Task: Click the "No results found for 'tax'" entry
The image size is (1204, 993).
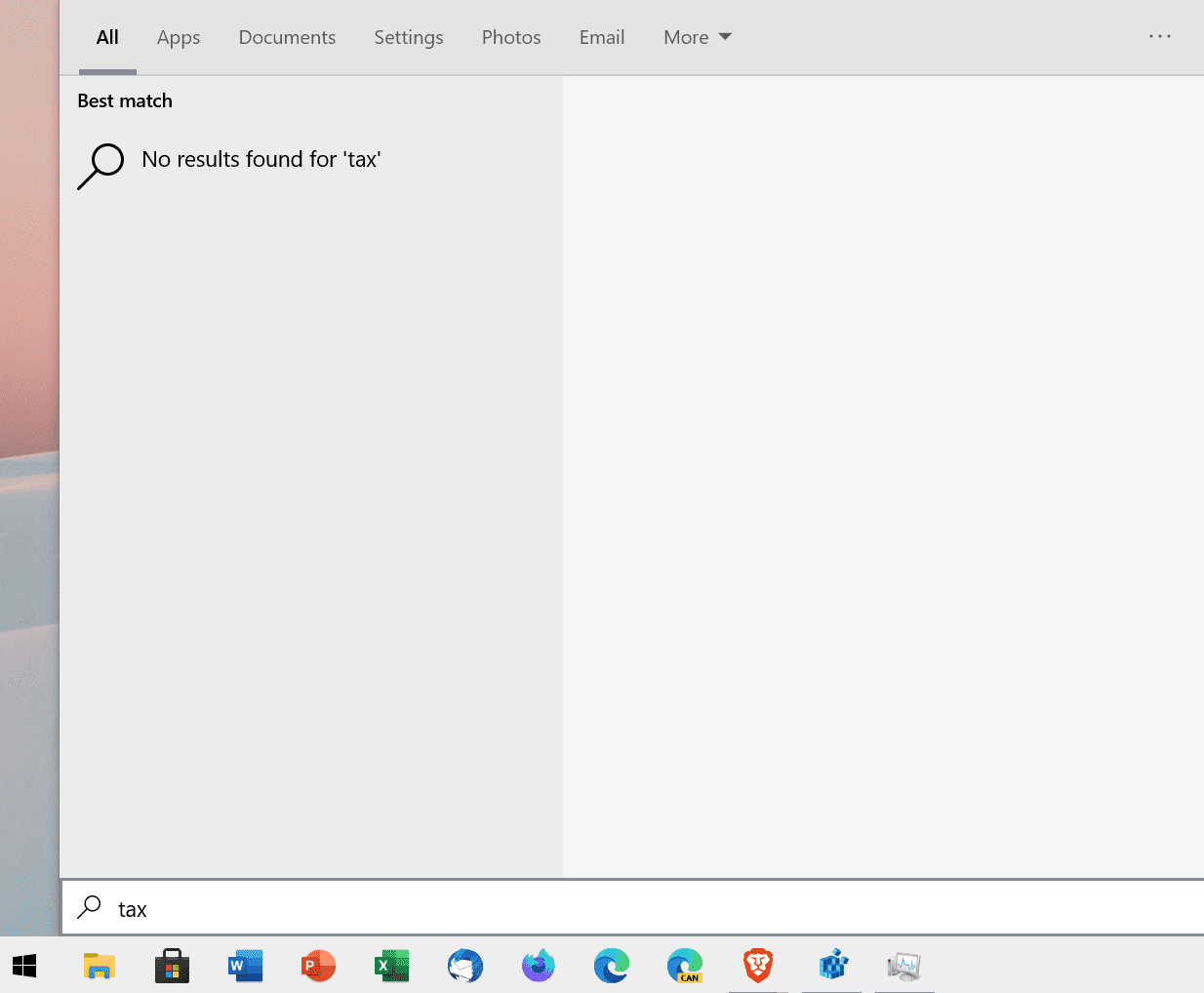Action: coord(261,159)
